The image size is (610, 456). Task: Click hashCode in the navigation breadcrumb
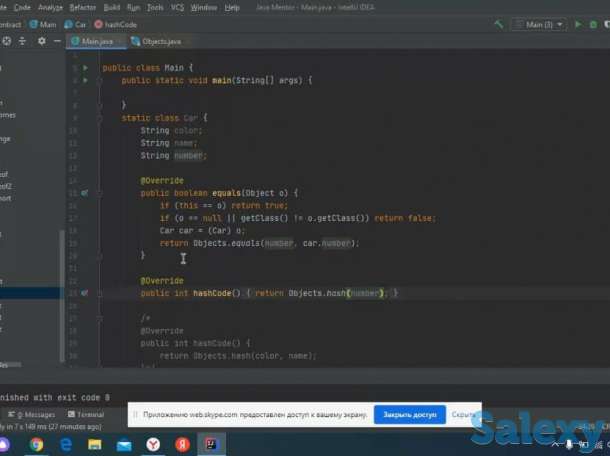tap(120, 23)
